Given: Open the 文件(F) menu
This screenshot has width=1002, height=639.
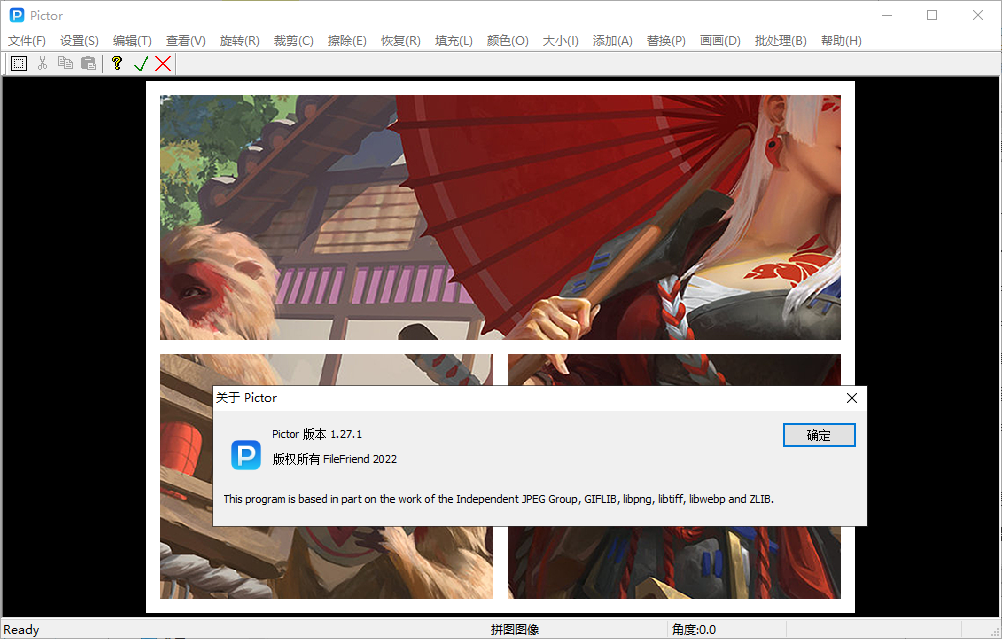Looking at the screenshot, I should point(27,41).
